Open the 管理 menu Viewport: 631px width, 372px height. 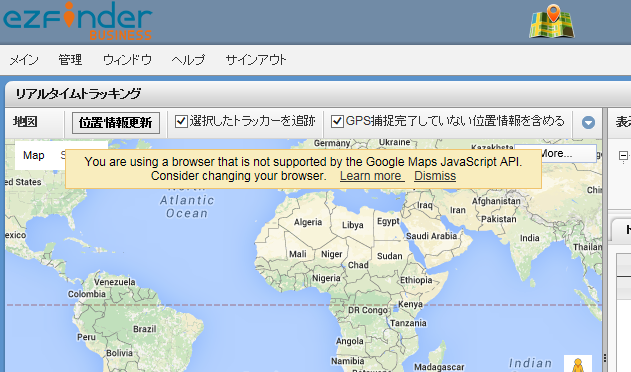[70, 60]
